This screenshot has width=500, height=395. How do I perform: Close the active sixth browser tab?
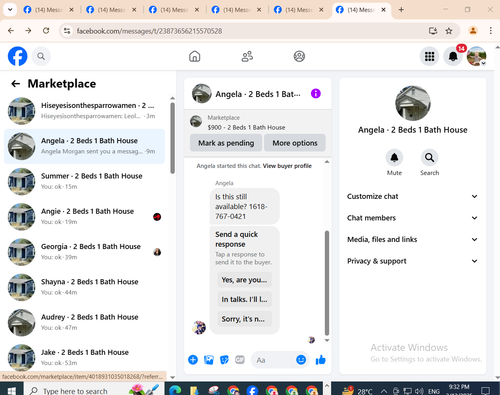click(384, 10)
